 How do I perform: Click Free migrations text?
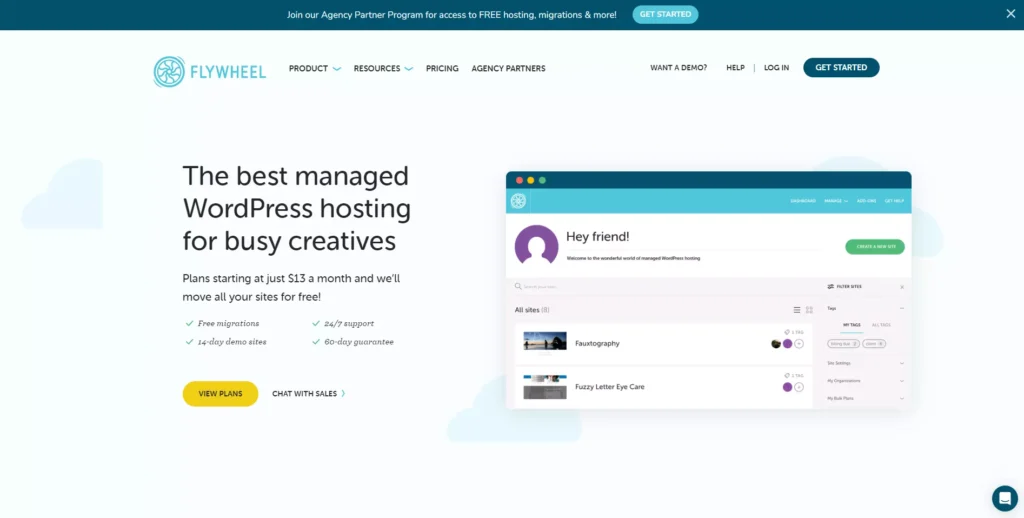click(x=229, y=323)
